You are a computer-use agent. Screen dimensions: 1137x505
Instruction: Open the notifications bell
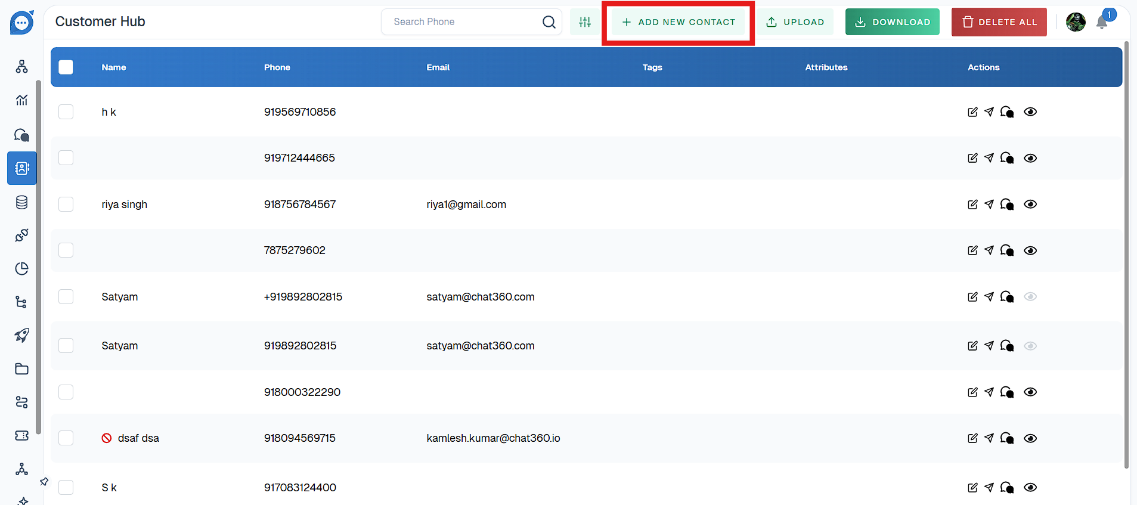tap(1102, 23)
